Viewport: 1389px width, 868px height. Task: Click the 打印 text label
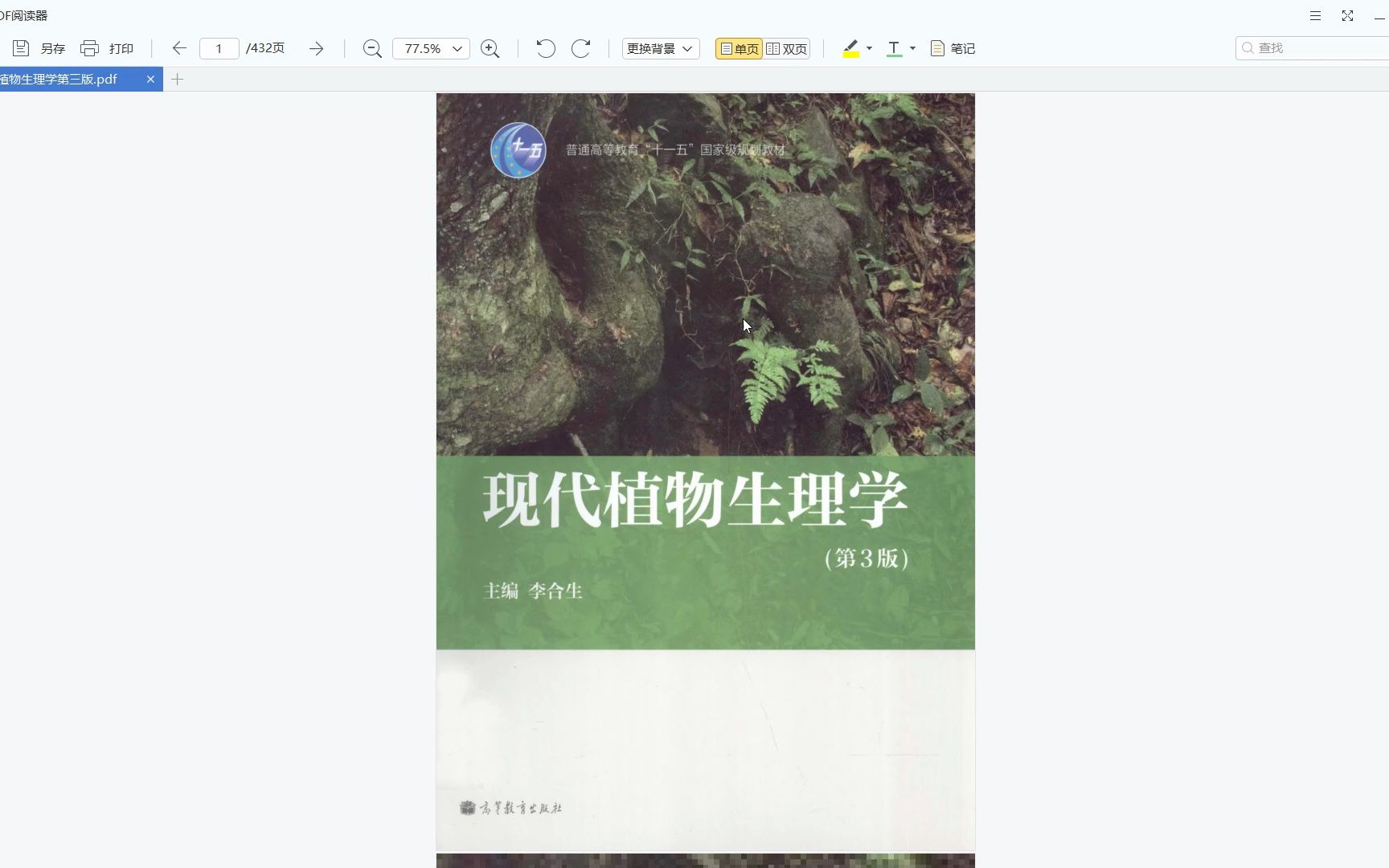tap(121, 48)
